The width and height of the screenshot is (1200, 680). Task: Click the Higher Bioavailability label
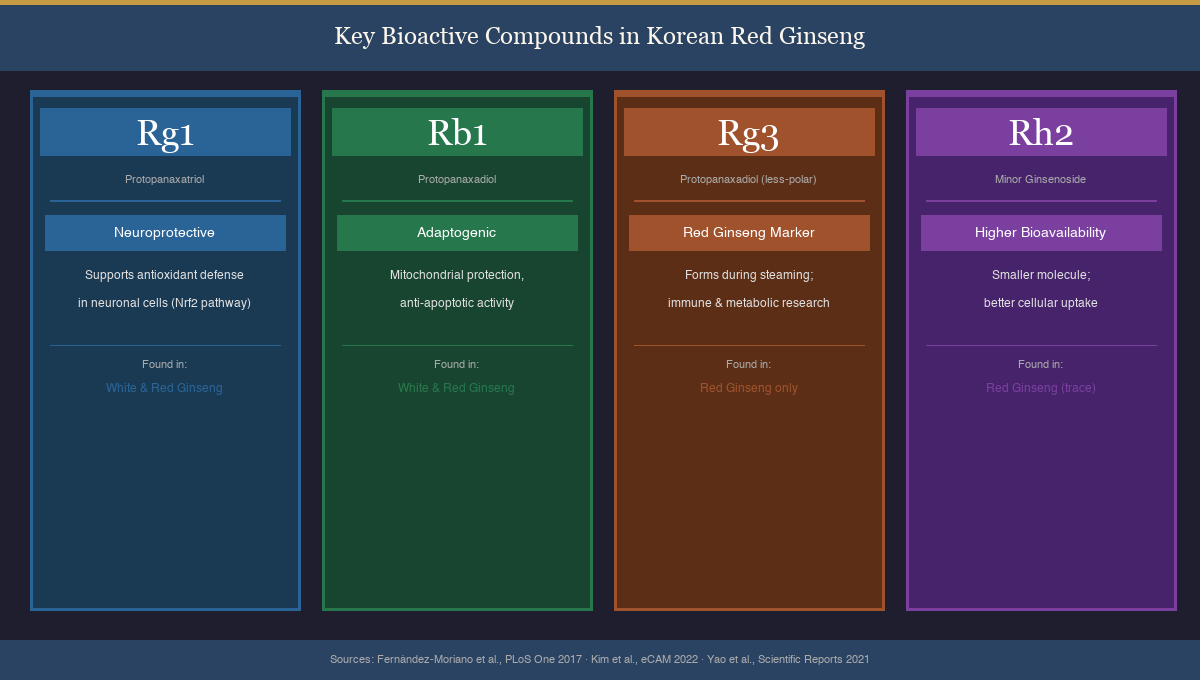pyautogui.click(x=1041, y=233)
